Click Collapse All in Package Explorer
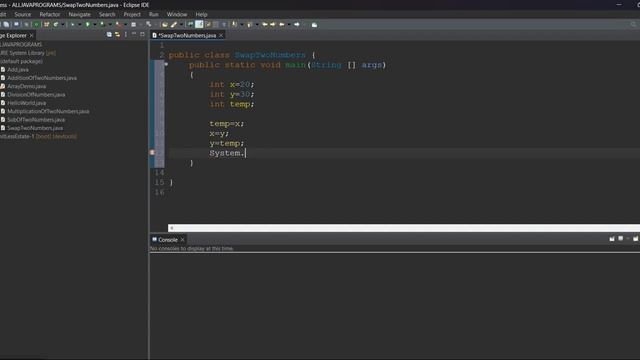This screenshot has width=640, height=360. coord(109,35)
